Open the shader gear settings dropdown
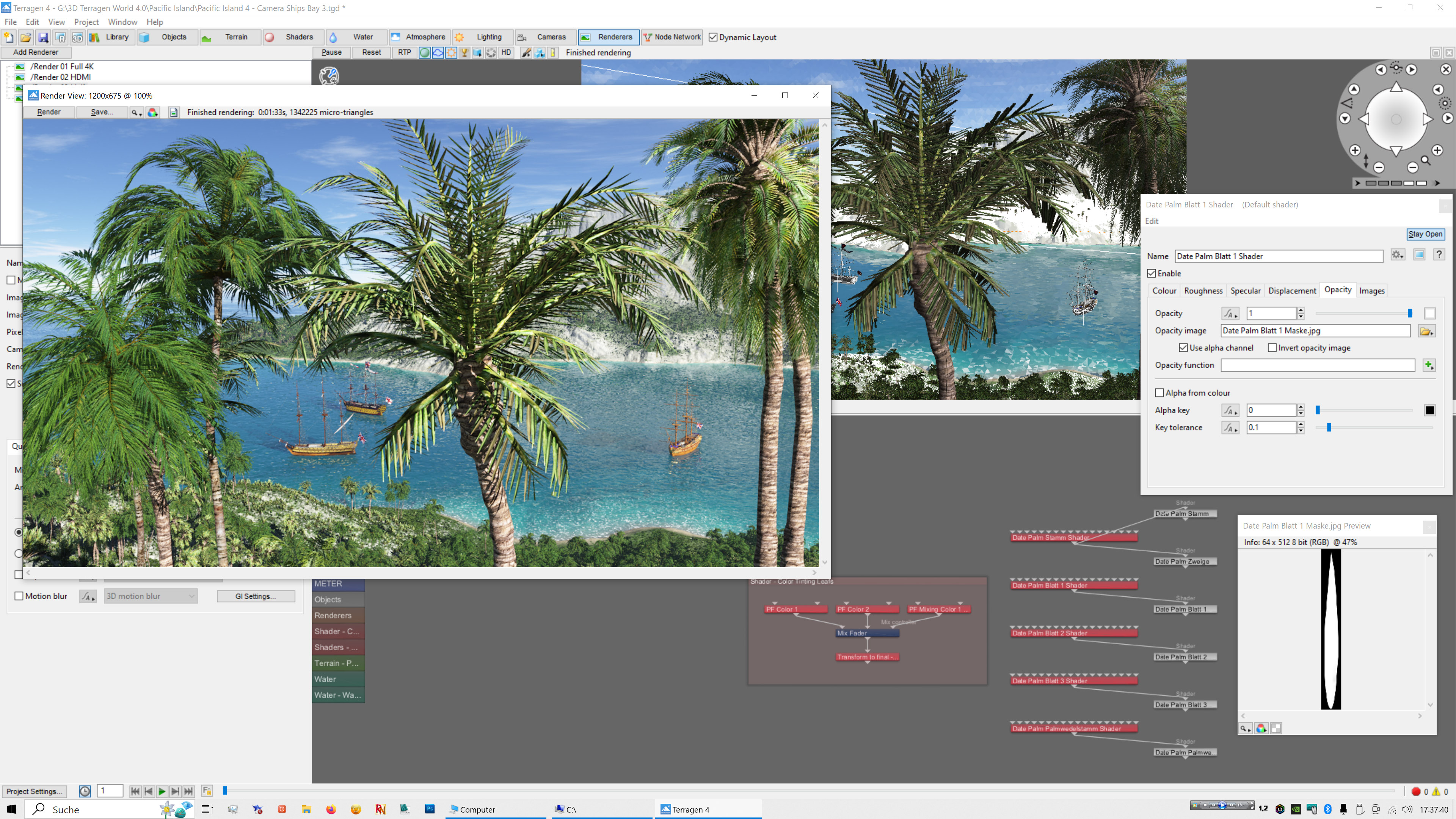The width and height of the screenshot is (1456, 819). pyautogui.click(x=1398, y=255)
